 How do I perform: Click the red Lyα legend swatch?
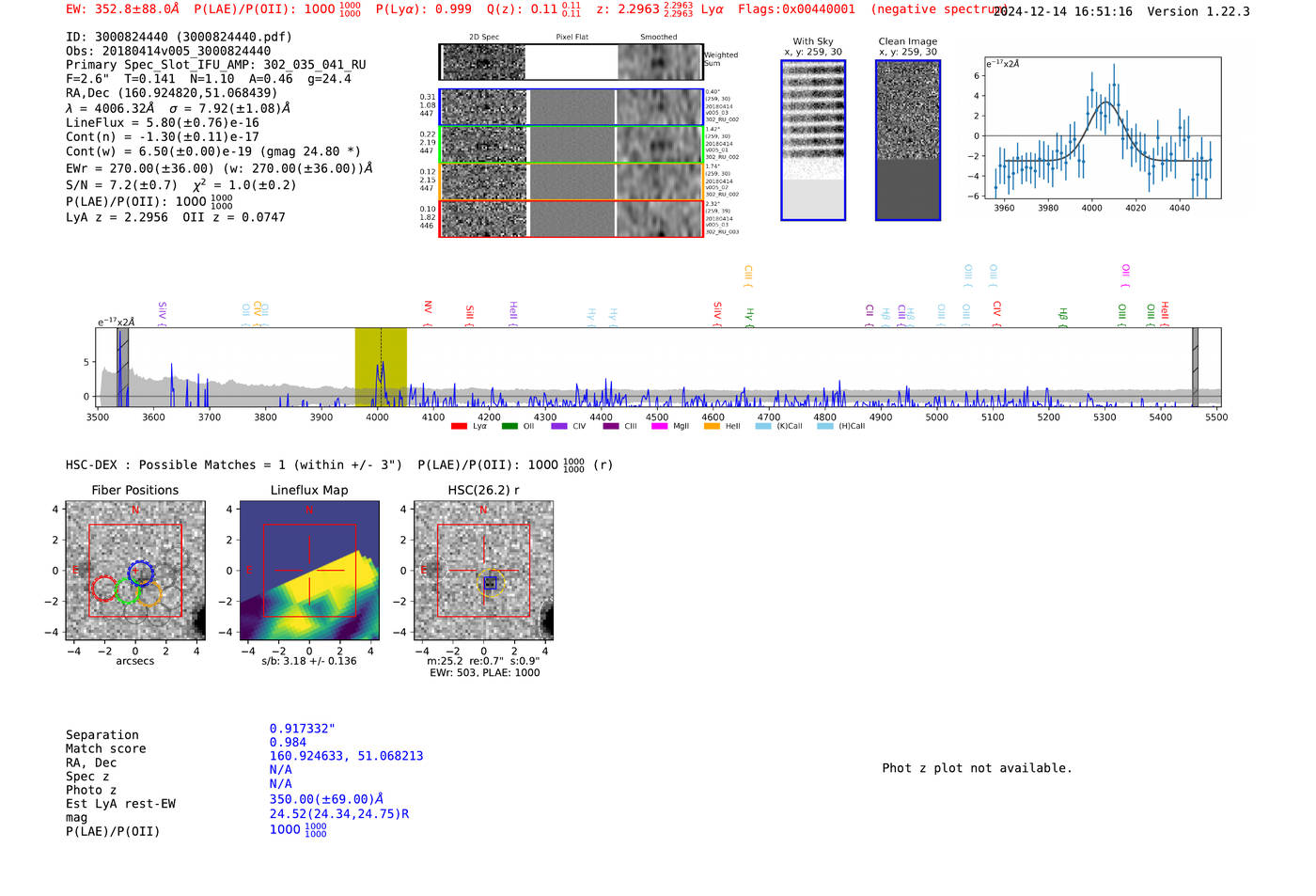pyautogui.click(x=459, y=426)
